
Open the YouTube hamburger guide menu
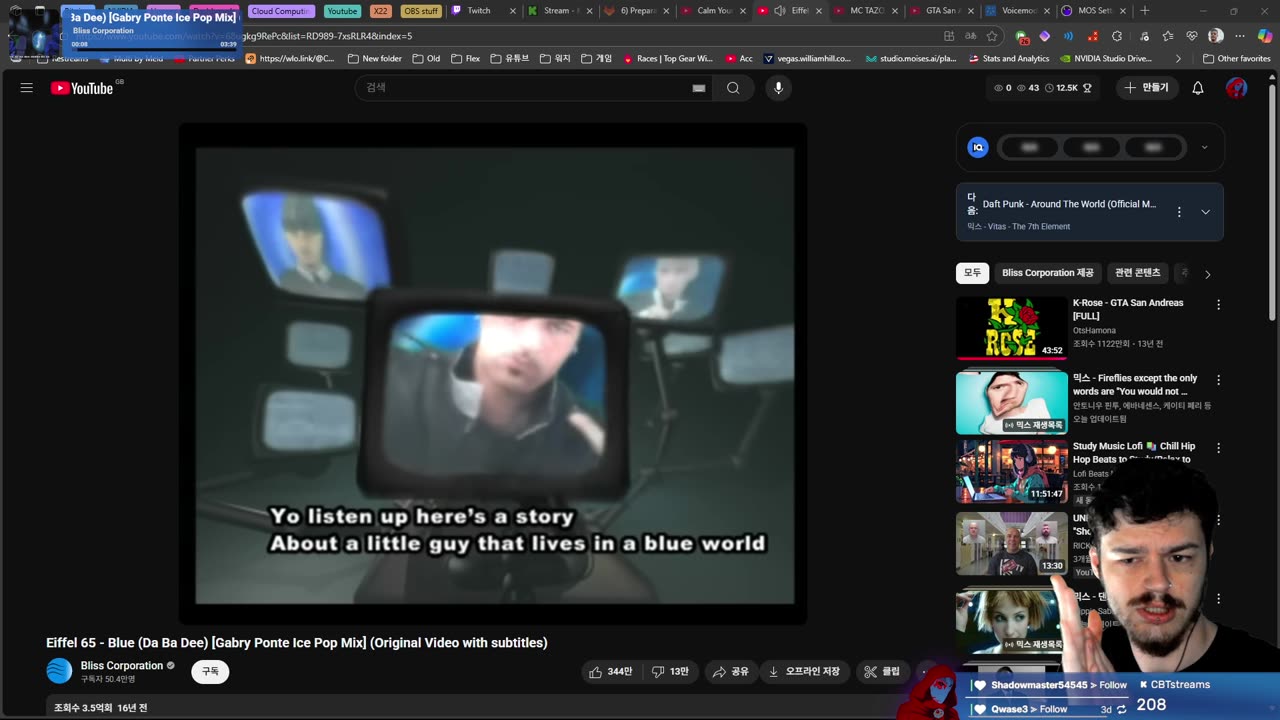click(27, 88)
